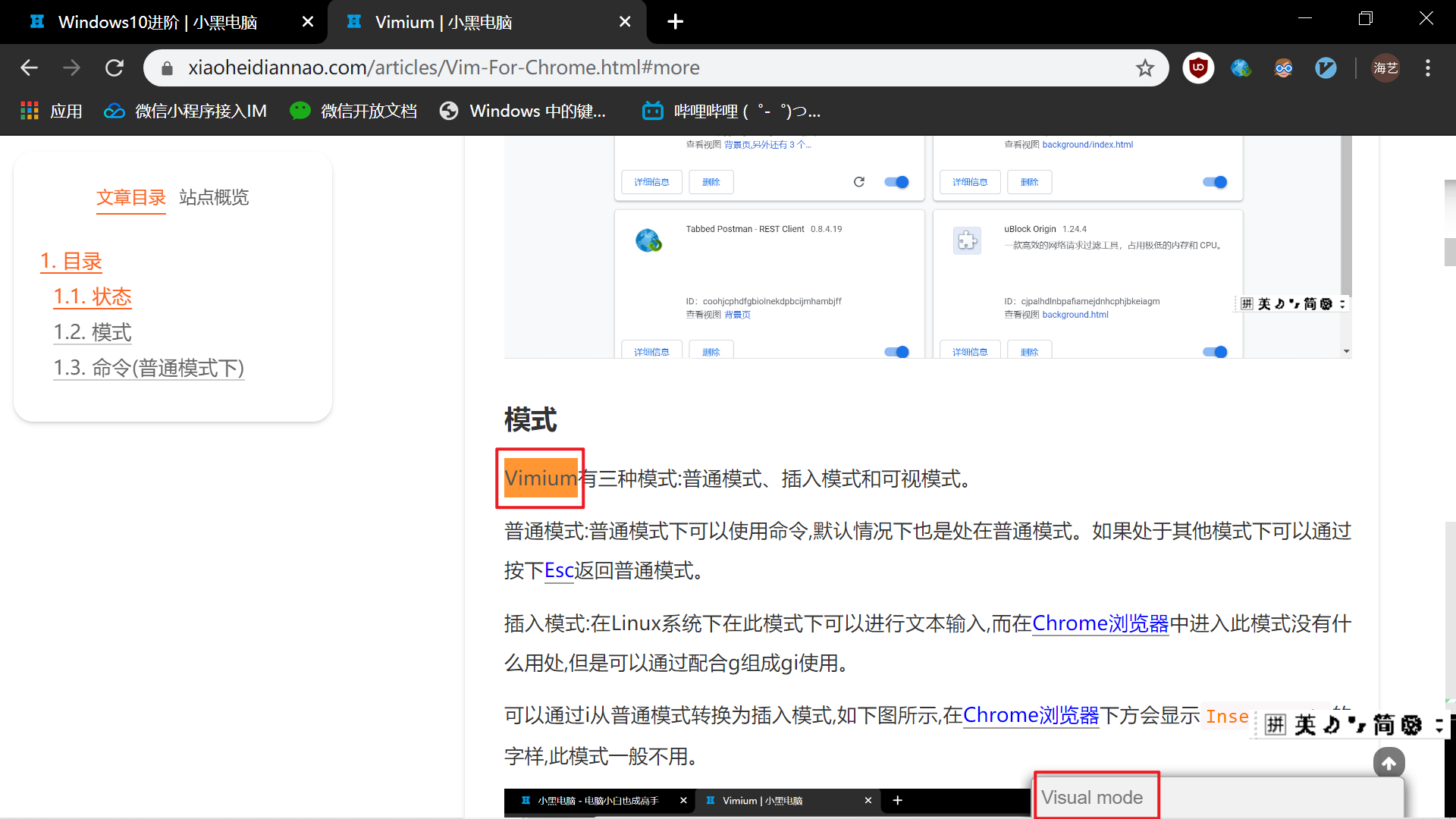Click the Esc link in the paragraph
This screenshot has width=1456, height=819.
pos(559,570)
